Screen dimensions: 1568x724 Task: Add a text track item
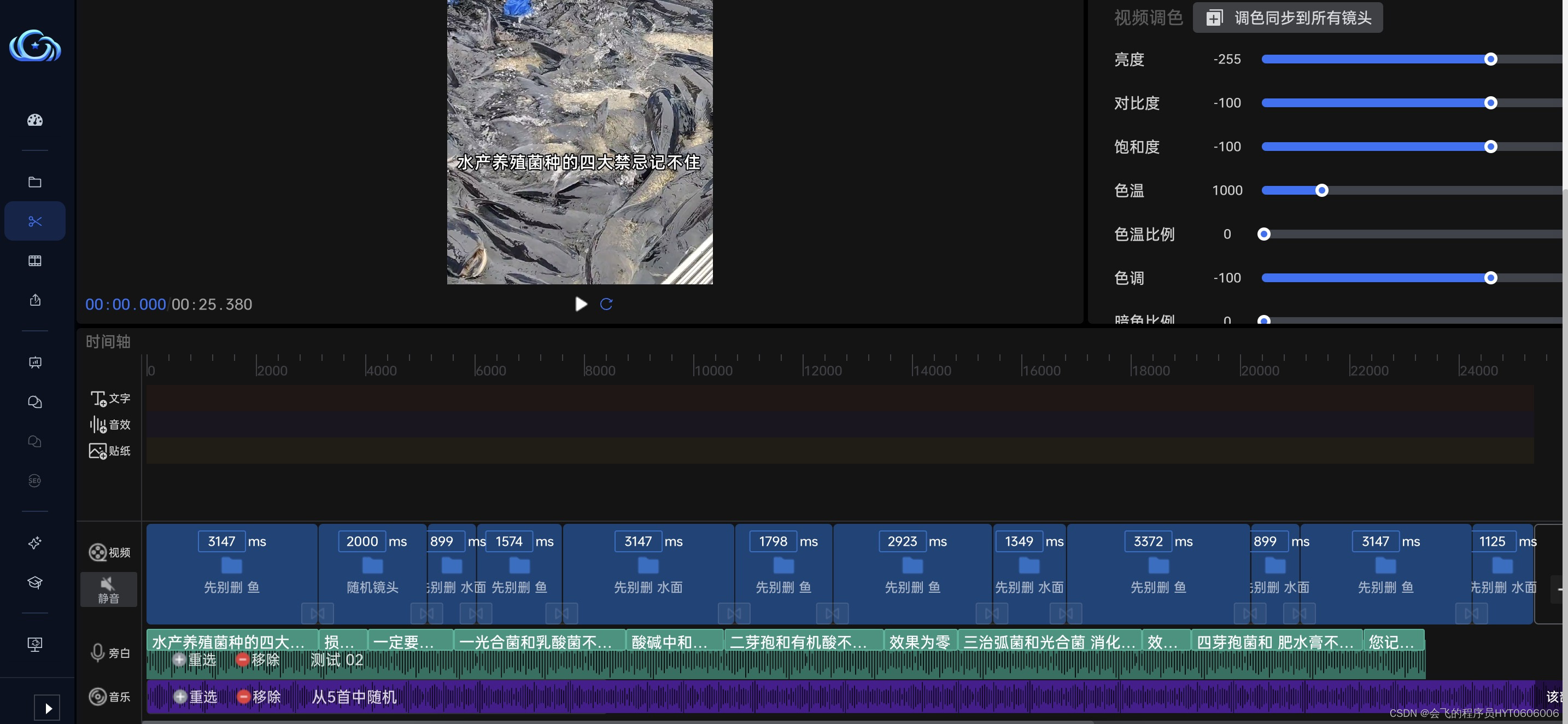pos(109,398)
